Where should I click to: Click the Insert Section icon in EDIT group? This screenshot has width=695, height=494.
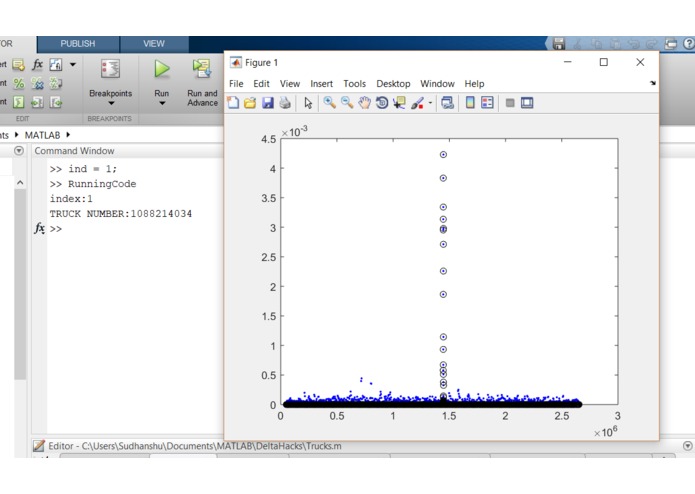[x=19, y=65]
